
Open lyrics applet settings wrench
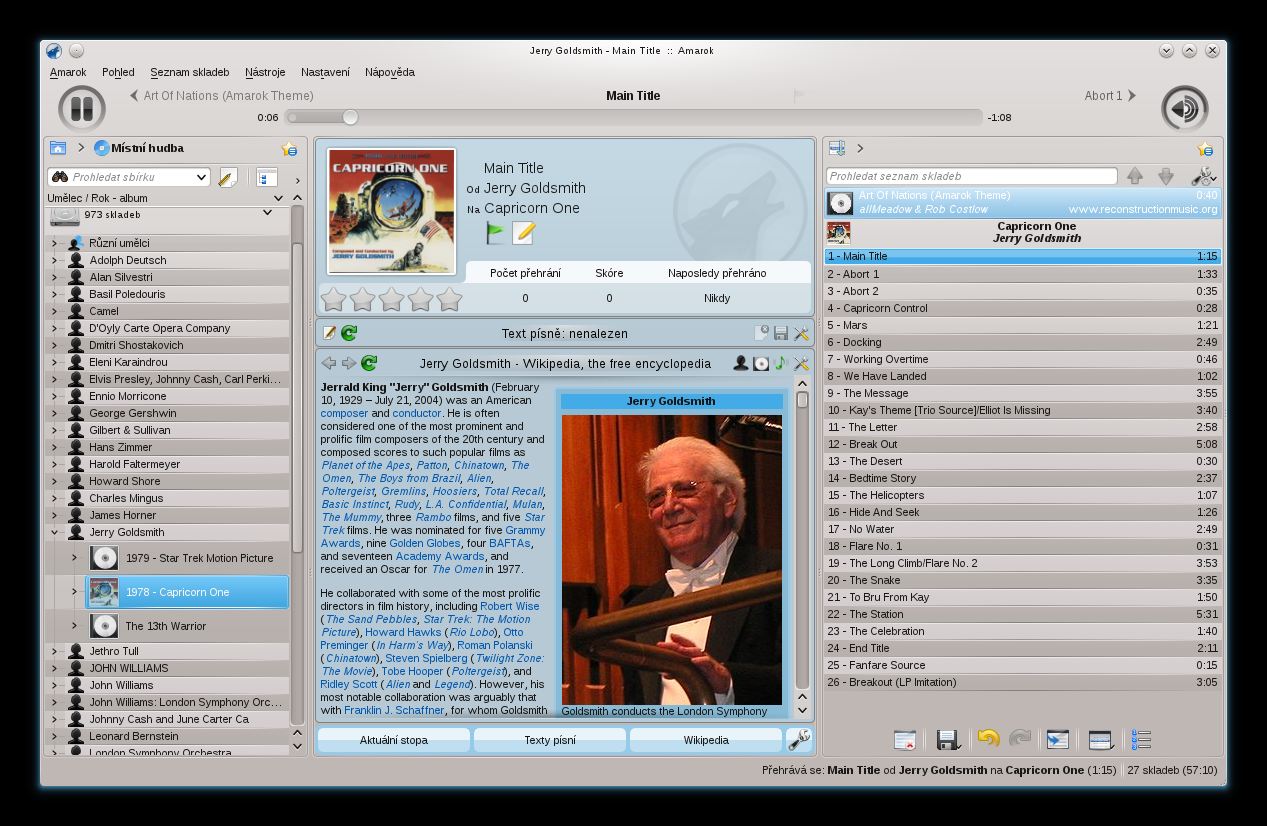point(801,333)
